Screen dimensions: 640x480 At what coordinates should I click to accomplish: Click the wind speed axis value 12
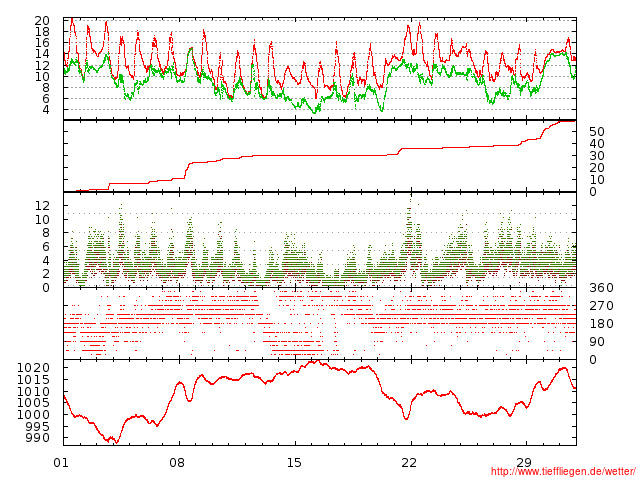[42, 206]
